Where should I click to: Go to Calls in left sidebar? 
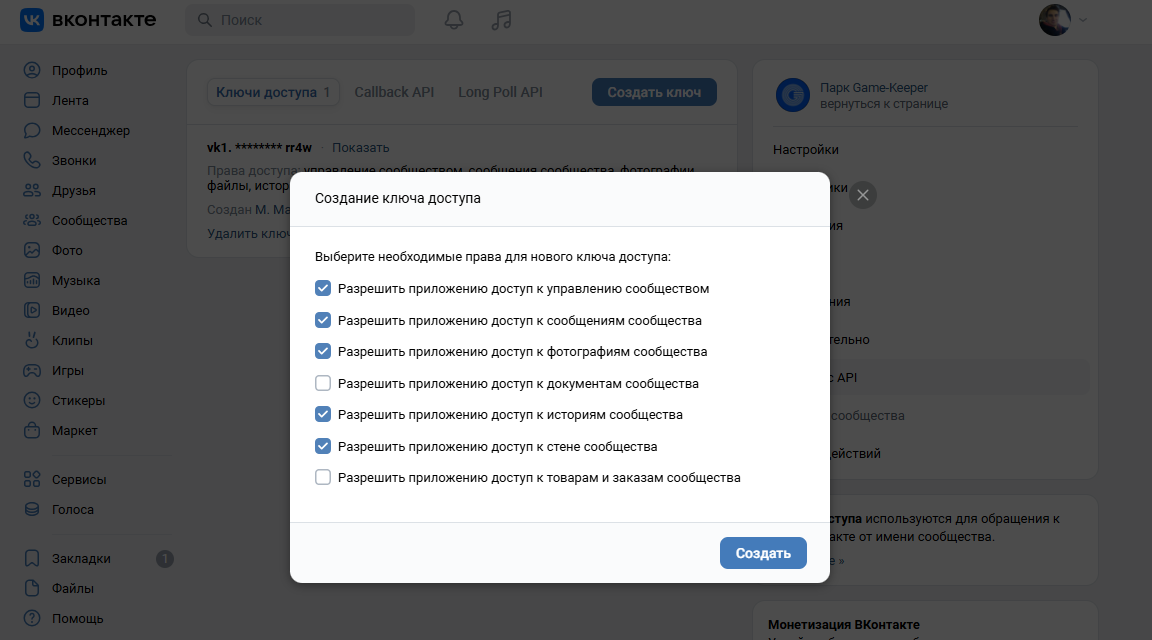[x=73, y=161]
